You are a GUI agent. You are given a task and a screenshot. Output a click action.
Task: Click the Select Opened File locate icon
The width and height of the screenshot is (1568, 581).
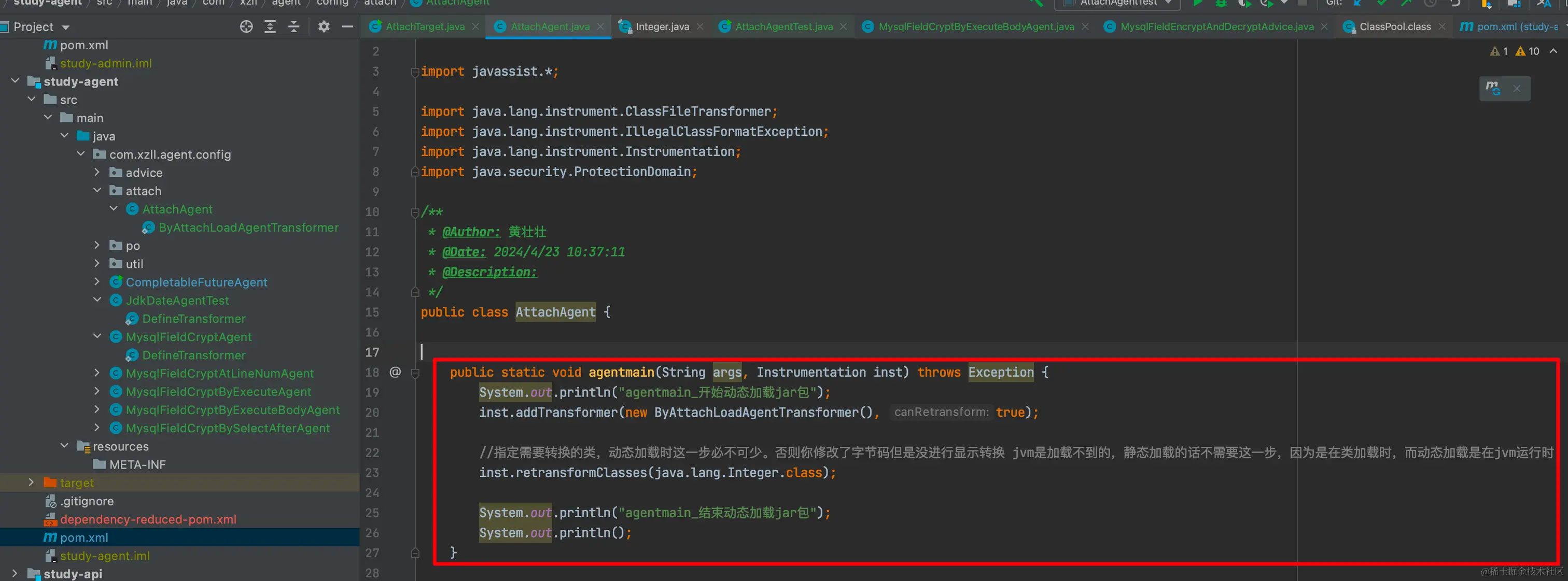[x=246, y=27]
